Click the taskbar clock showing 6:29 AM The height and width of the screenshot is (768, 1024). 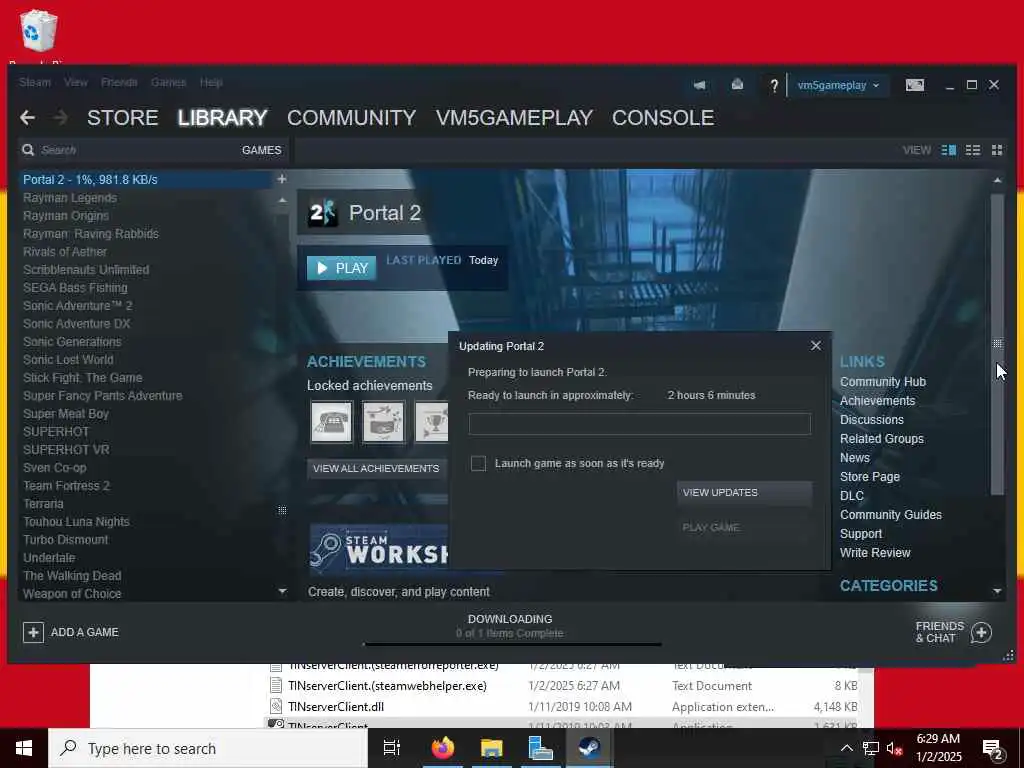tap(938, 748)
